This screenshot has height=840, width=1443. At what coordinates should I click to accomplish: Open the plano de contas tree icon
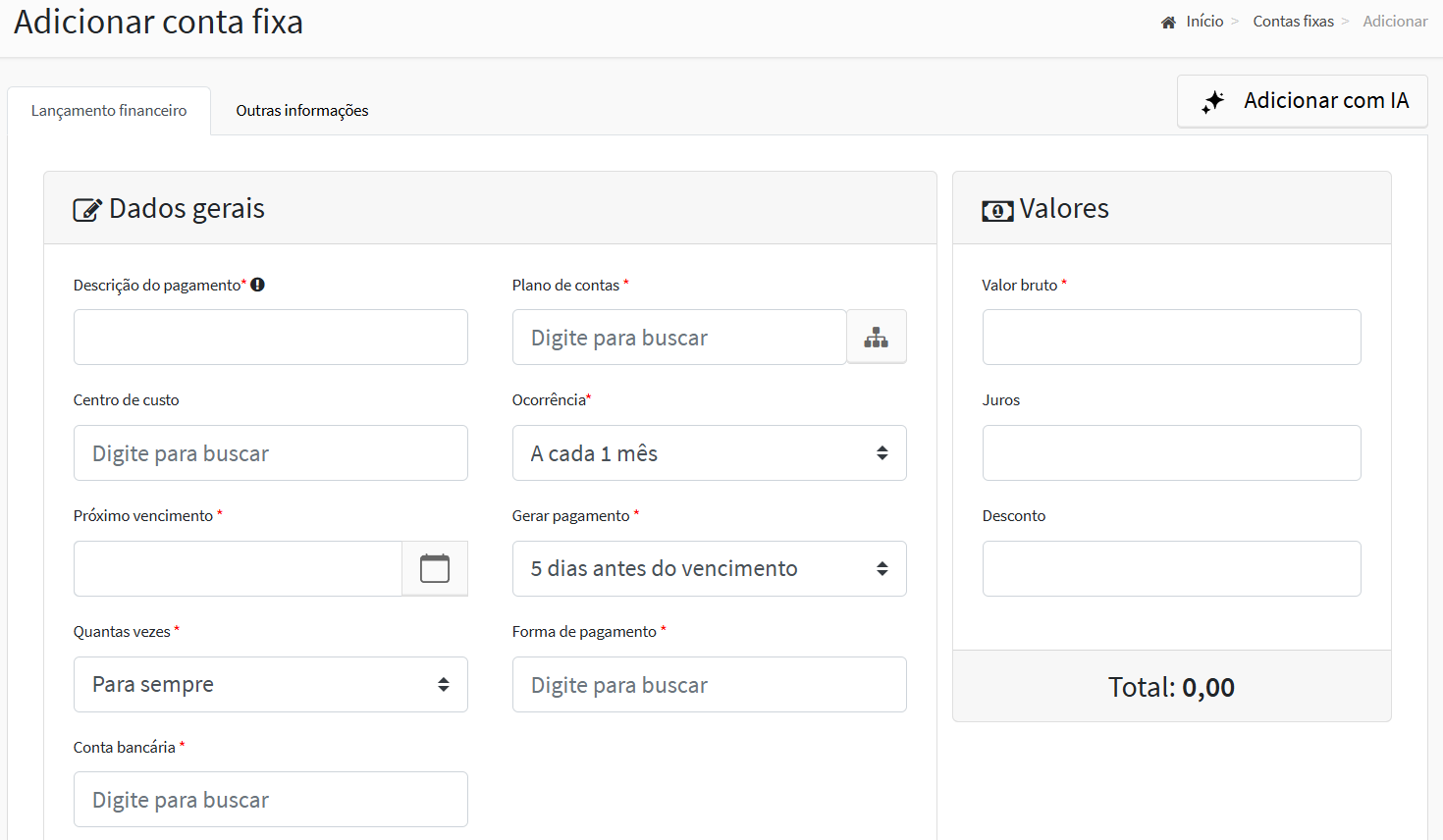pos(877,338)
